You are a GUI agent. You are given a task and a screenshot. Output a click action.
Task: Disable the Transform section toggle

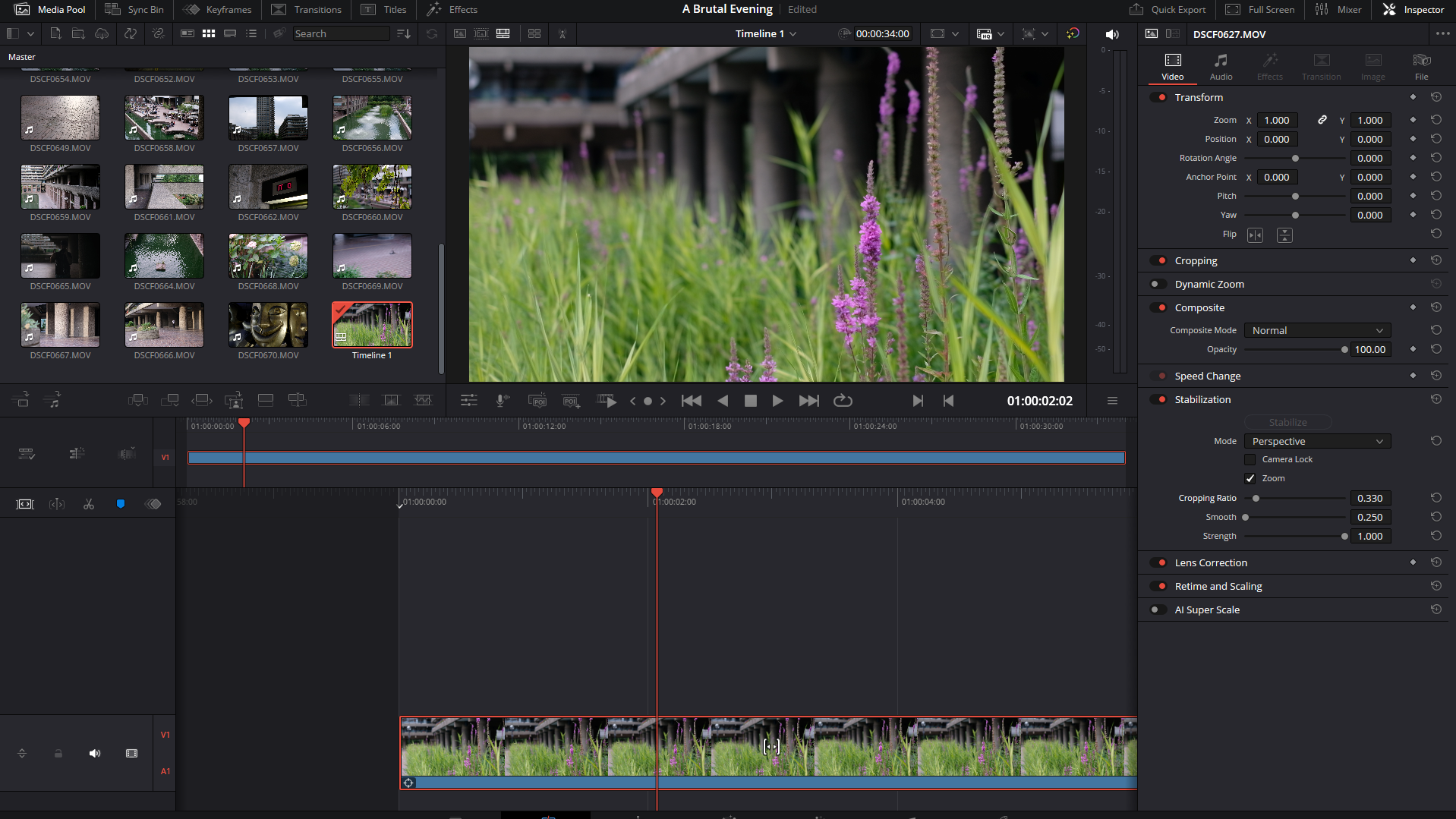click(x=1158, y=97)
